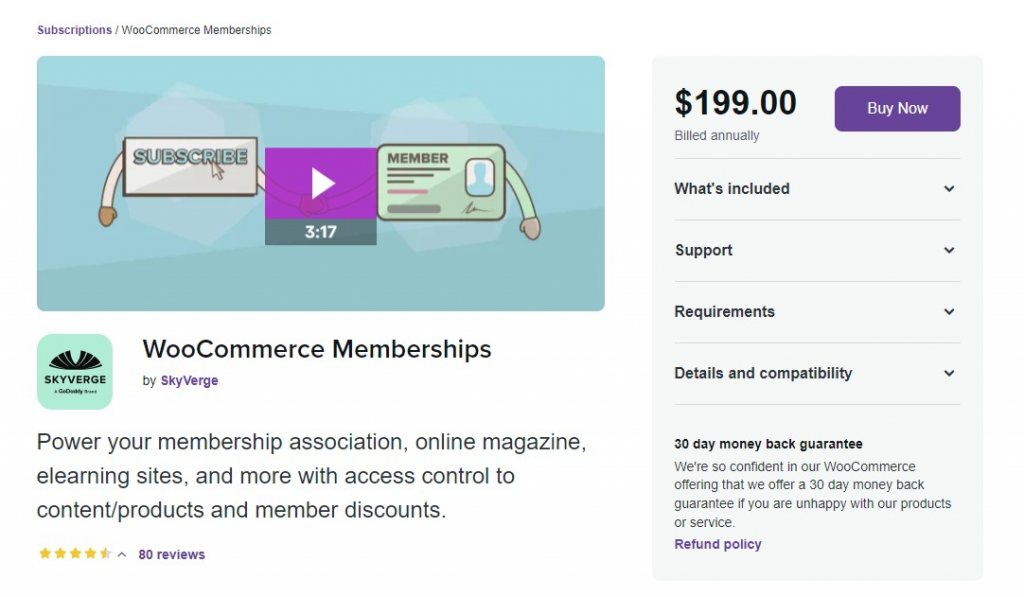Click the yellow star rating icons
Image resolution: width=1024 pixels, height=597 pixels.
(x=75, y=554)
